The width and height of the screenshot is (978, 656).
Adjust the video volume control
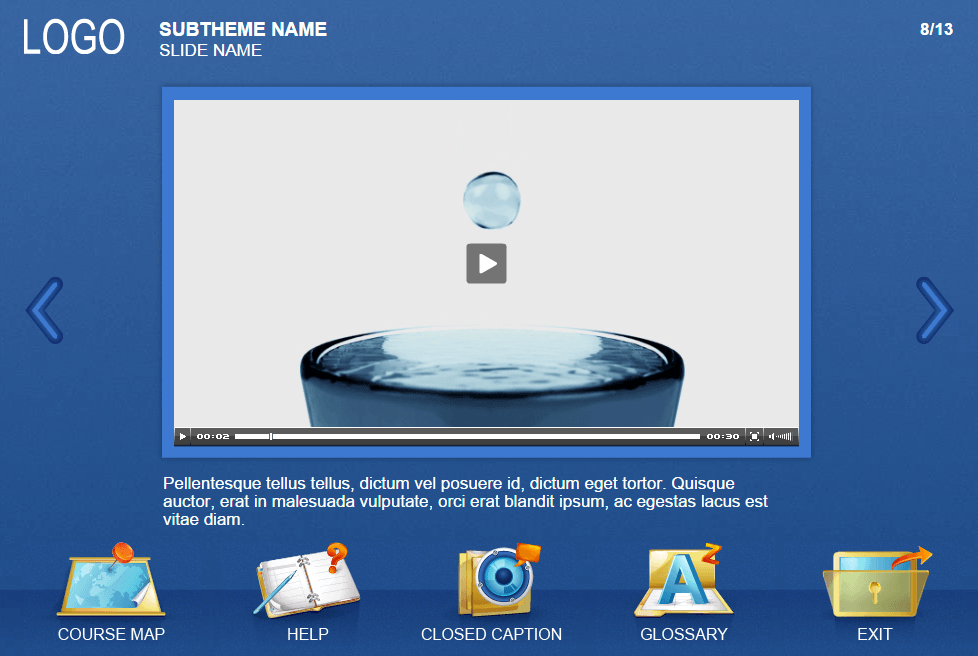(780, 437)
